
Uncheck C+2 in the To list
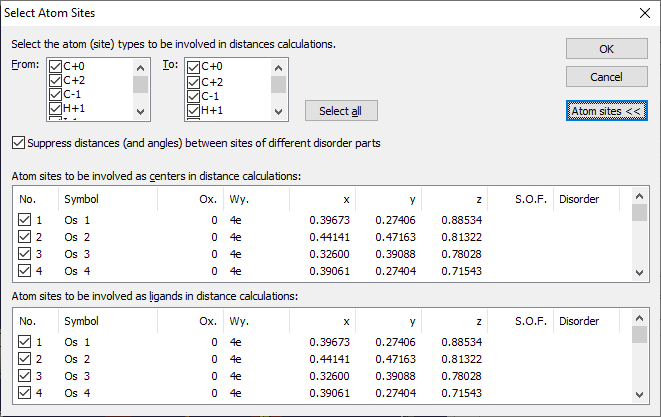coord(193,82)
